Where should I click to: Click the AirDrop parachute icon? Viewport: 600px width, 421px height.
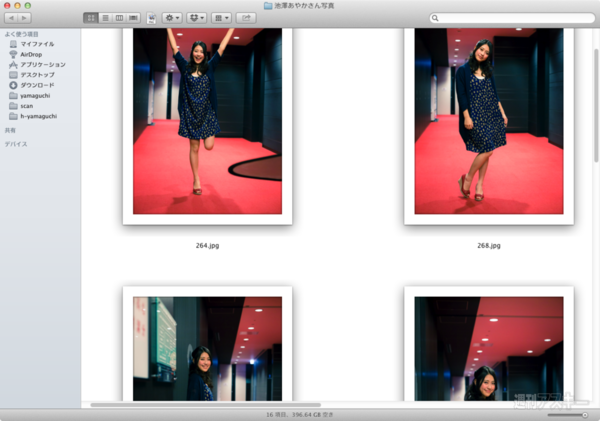(13, 54)
